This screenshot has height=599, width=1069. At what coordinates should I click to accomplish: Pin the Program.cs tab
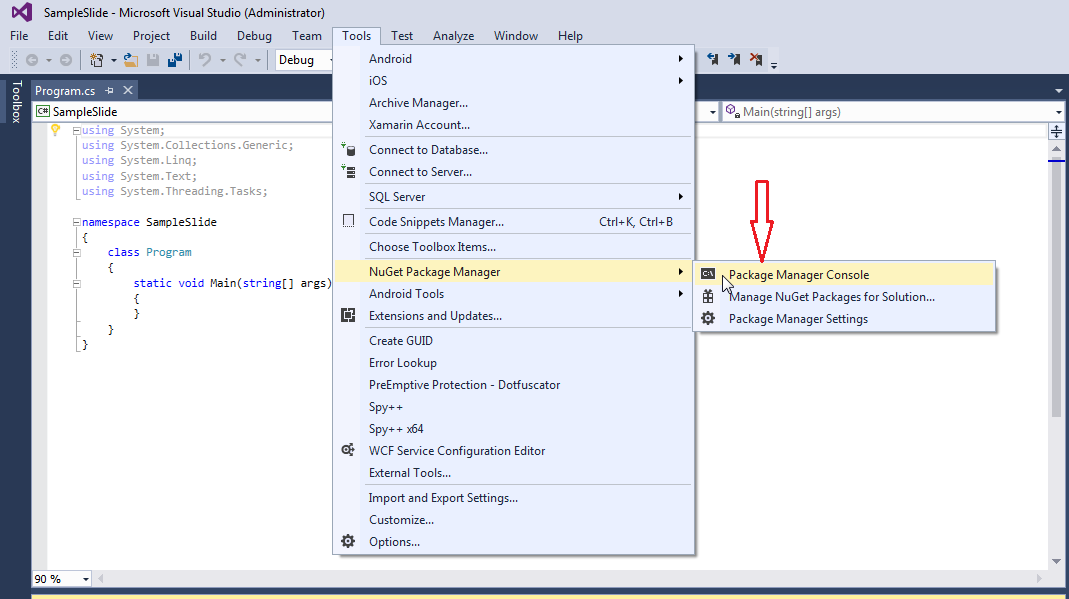click(x=109, y=90)
